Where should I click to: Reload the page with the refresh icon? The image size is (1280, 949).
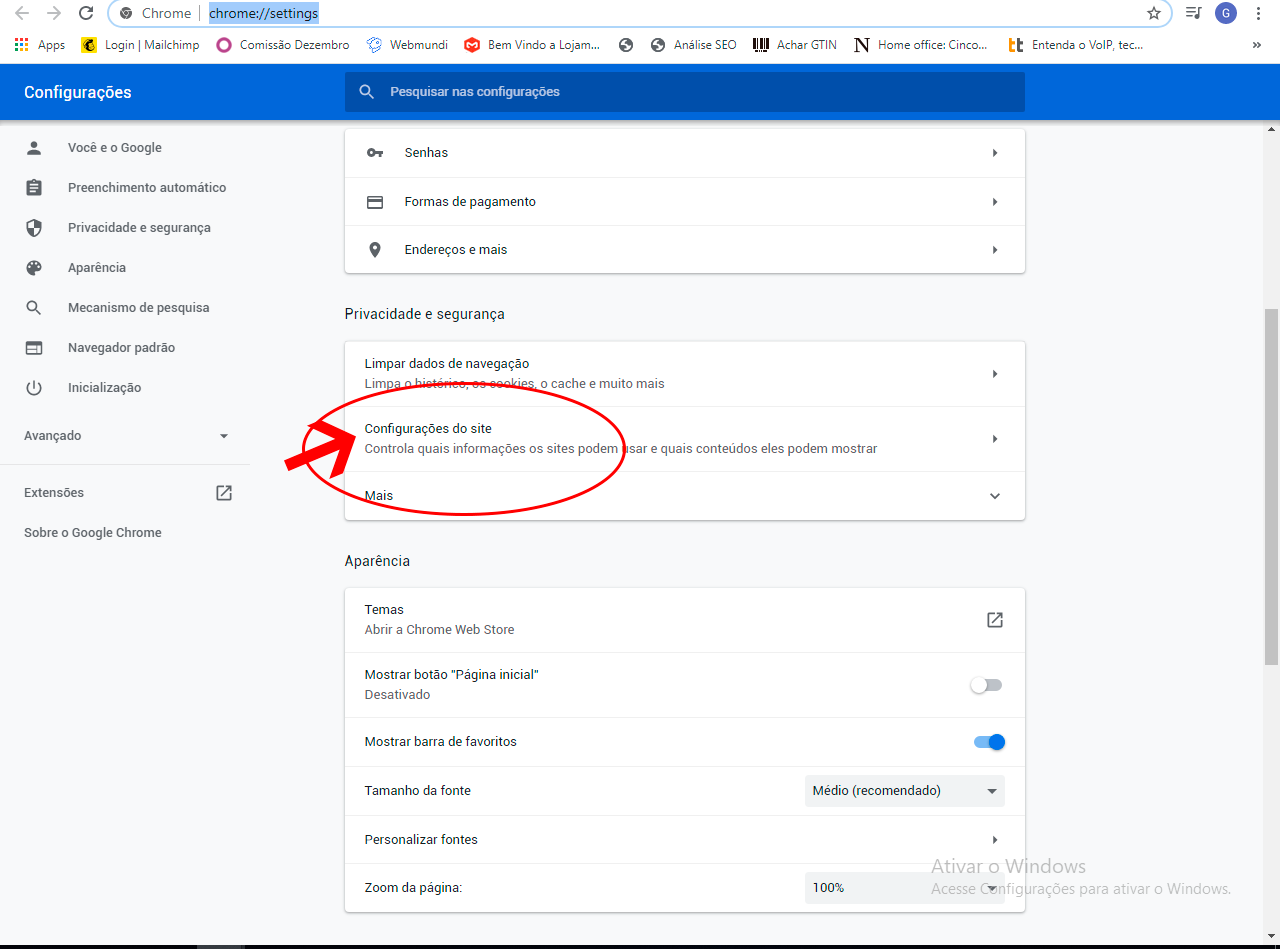point(86,13)
